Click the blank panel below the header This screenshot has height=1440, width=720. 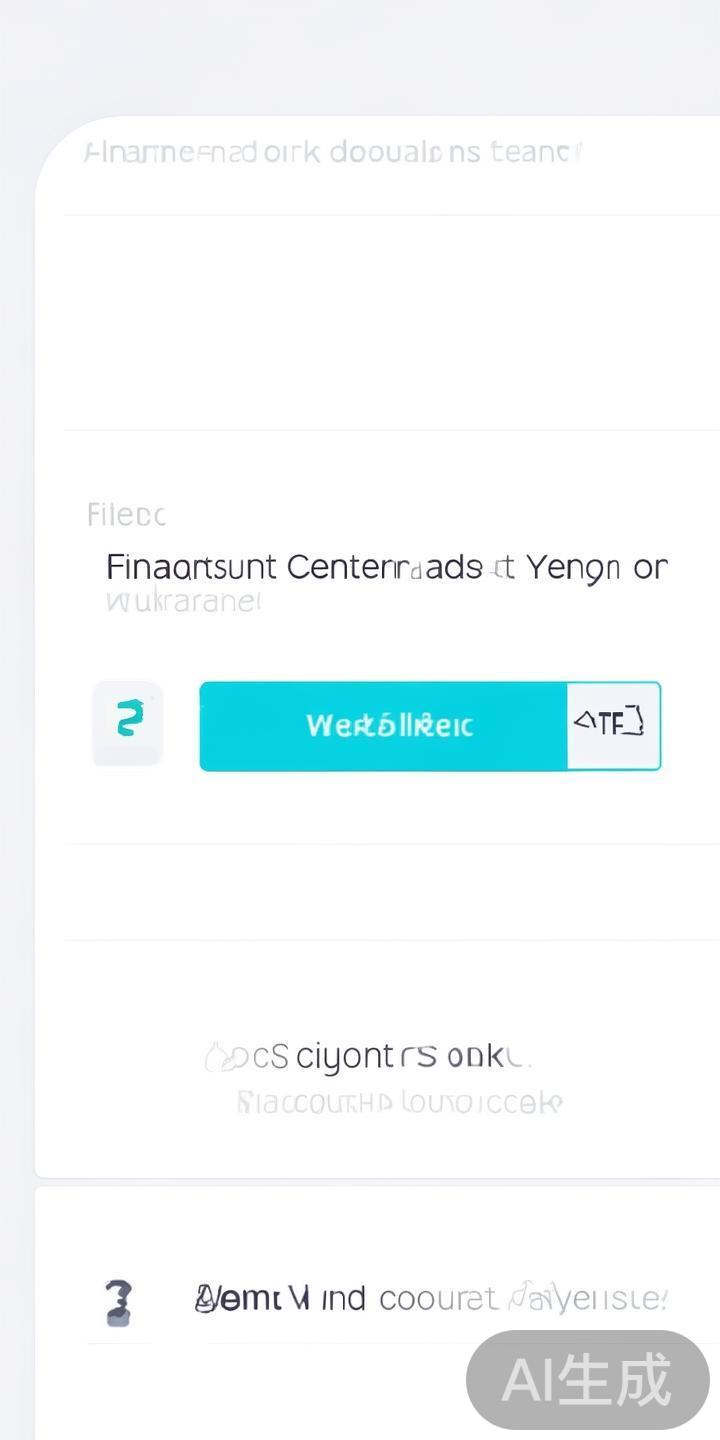tap(390, 322)
